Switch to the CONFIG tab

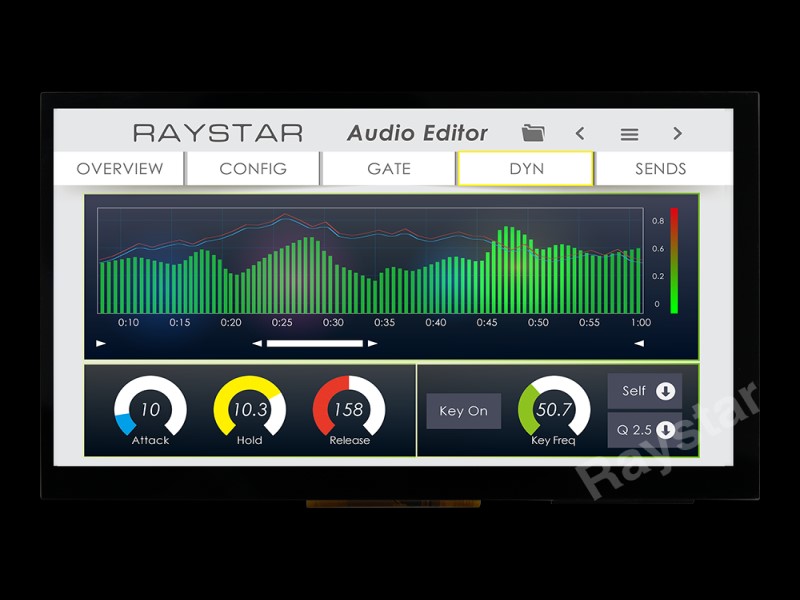click(253, 168)
